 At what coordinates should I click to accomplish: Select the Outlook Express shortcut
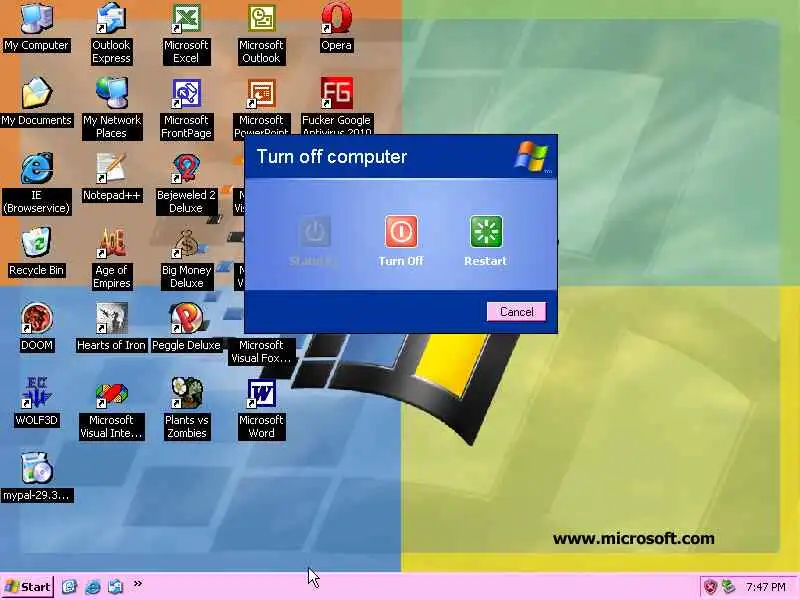[x=111, y=18]
